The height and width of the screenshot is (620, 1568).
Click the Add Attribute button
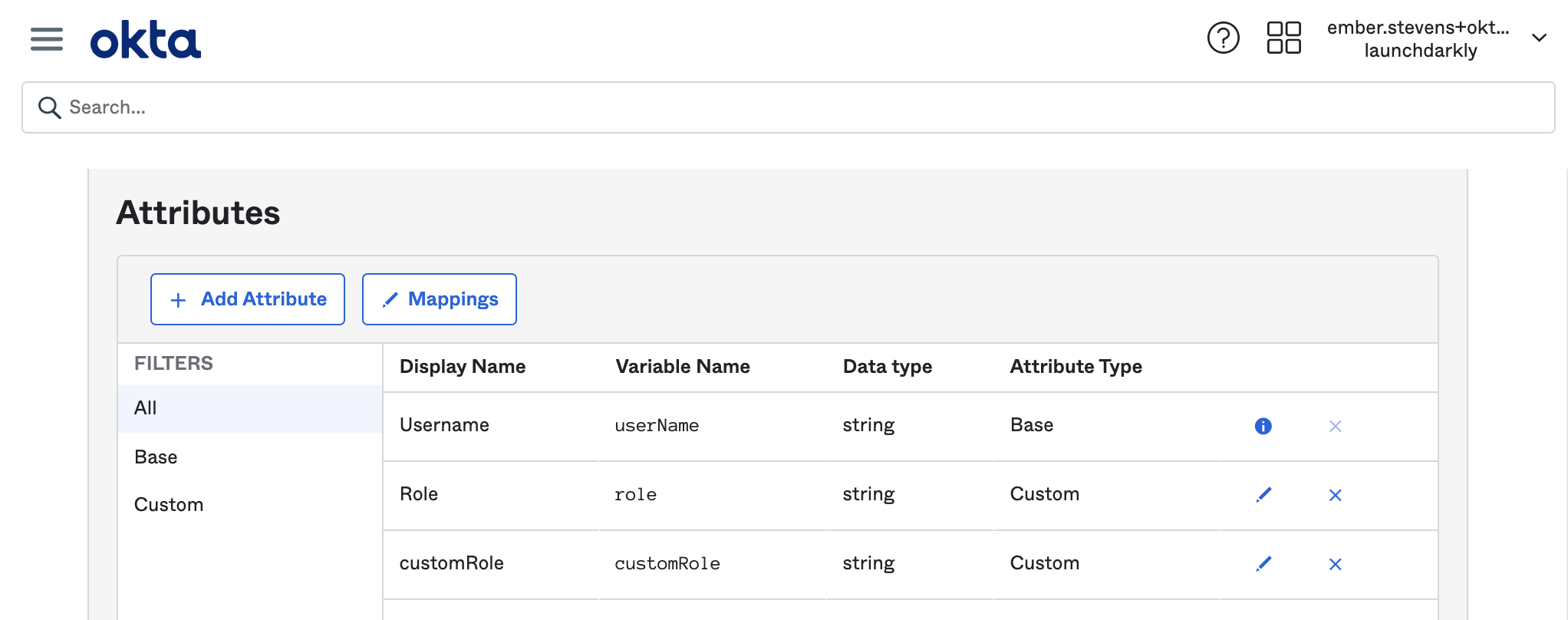248,299
